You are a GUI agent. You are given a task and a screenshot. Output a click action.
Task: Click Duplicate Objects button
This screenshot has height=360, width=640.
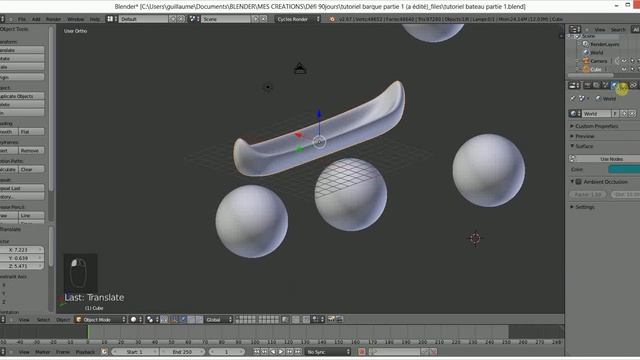(x=22, y=96)
